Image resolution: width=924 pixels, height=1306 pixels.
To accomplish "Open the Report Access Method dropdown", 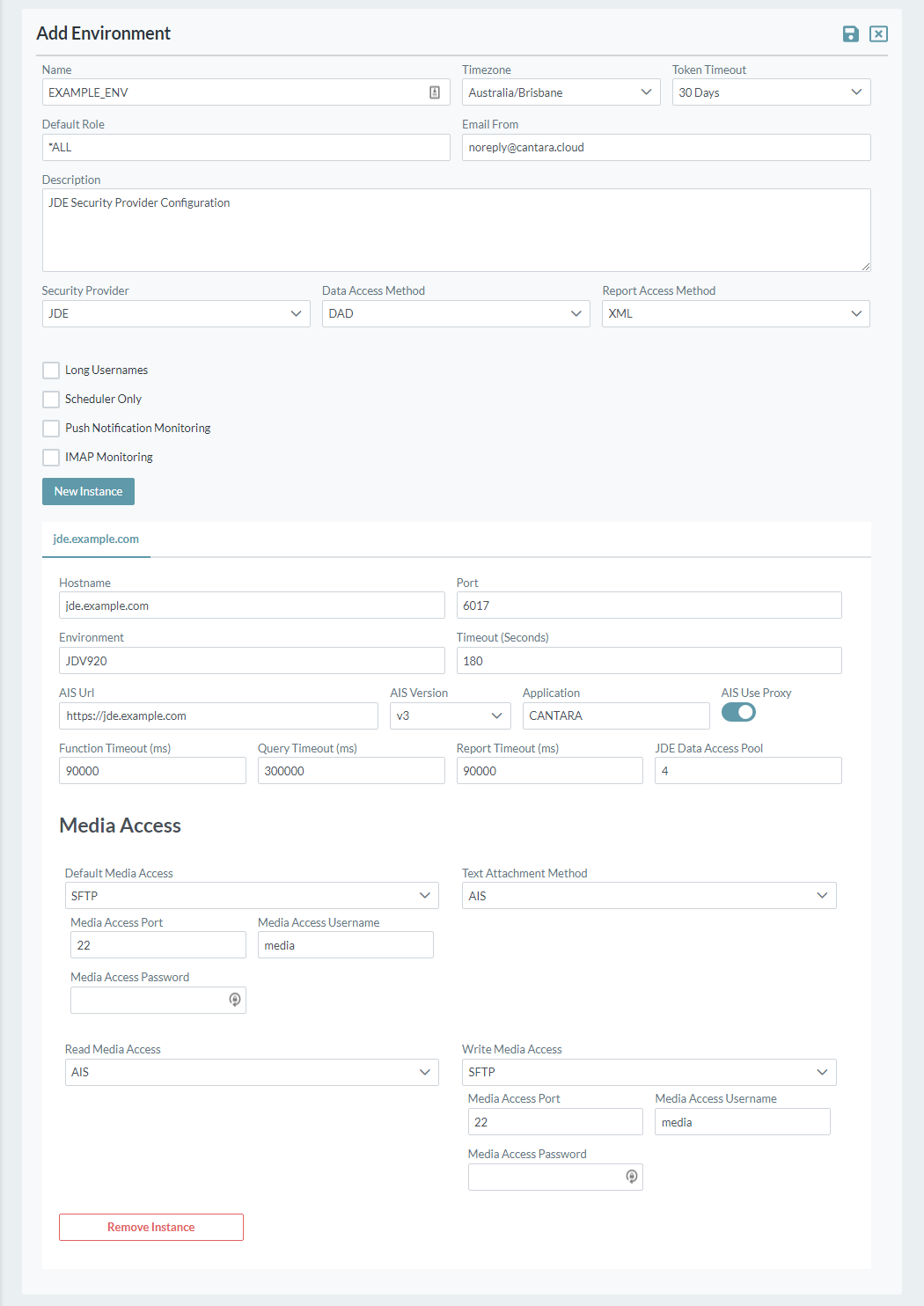I will 736,314.
